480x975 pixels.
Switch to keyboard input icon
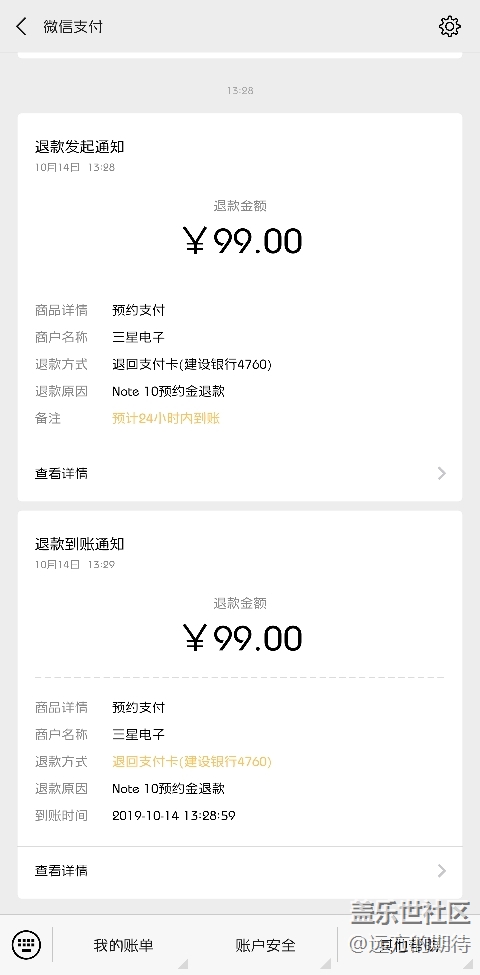tap(26, 945)
